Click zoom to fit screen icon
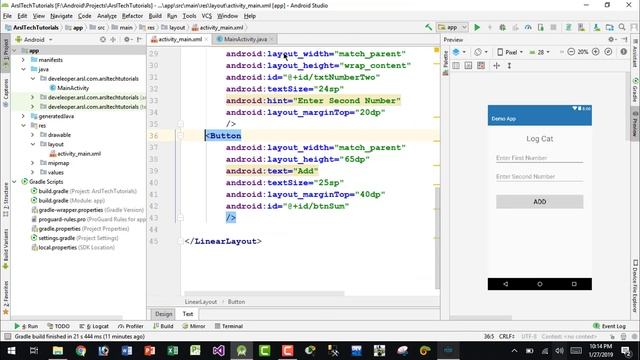Image resolution: width=640 pixels, height=360 pixels. (608, 52)
